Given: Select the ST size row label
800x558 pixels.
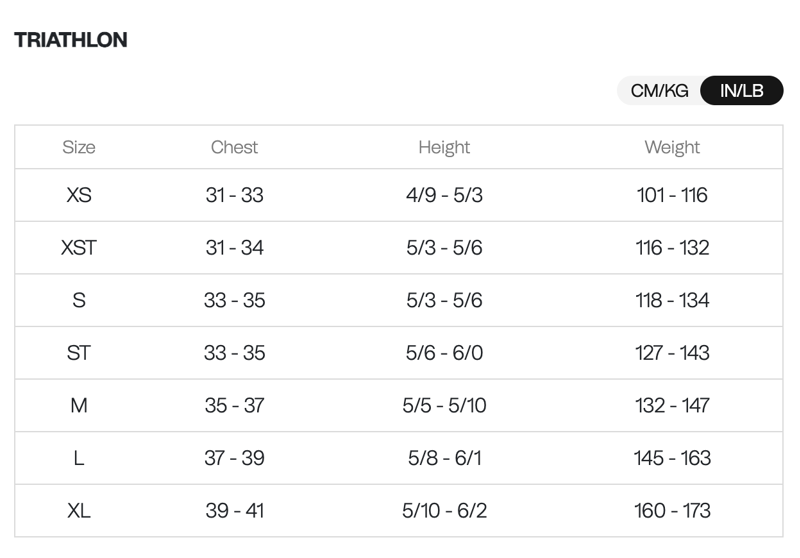Looking at the screenshot, I should coord(79,352).
